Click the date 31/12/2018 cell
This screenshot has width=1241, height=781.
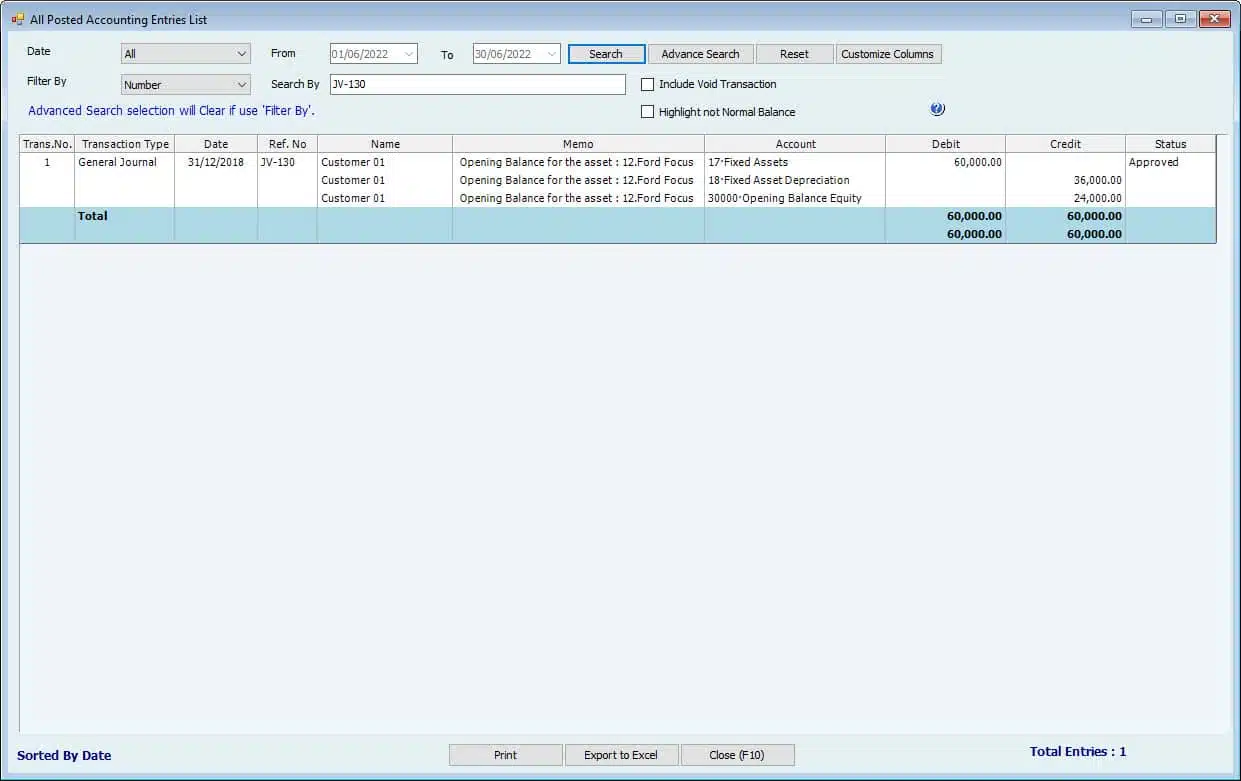(216, 162)
